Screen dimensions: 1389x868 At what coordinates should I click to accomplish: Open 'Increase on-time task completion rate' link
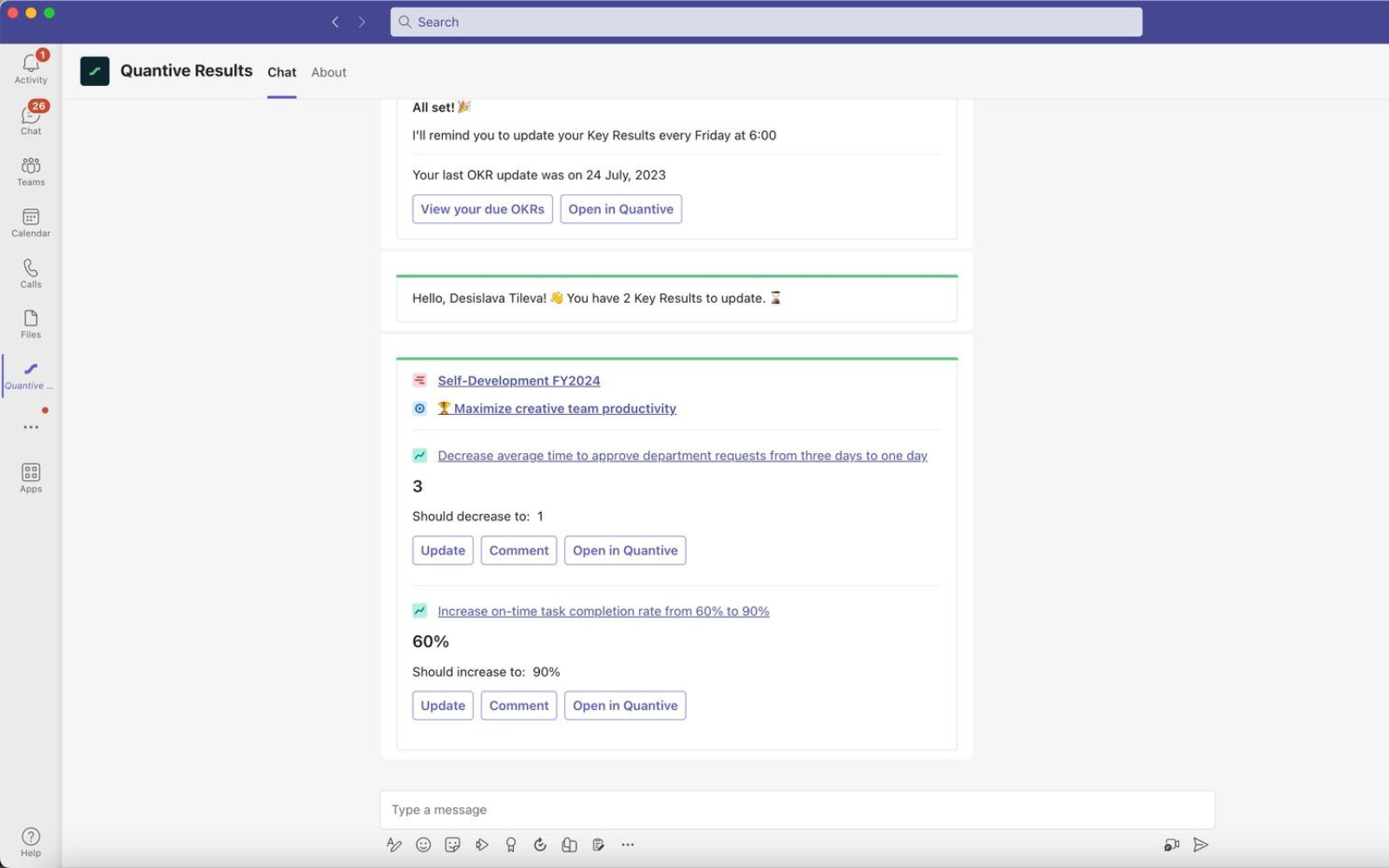tap(603, 610)
